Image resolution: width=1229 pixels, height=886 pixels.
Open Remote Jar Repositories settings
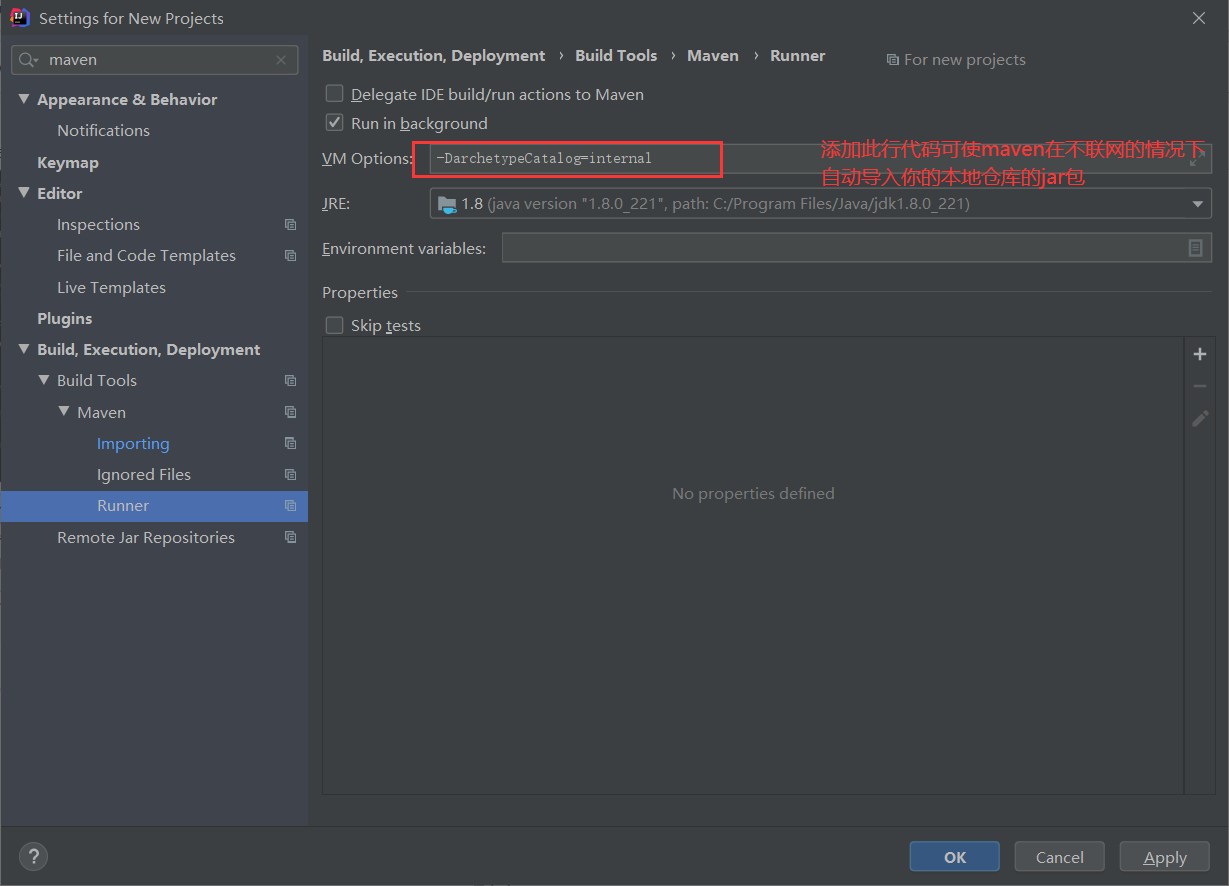[146, 538]
